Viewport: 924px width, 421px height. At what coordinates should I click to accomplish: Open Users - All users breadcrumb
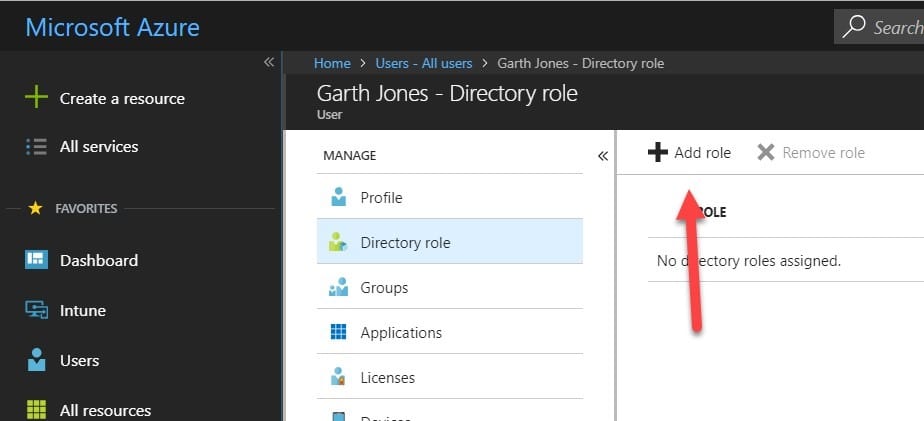pyautogui.click(x=424, y=63)
